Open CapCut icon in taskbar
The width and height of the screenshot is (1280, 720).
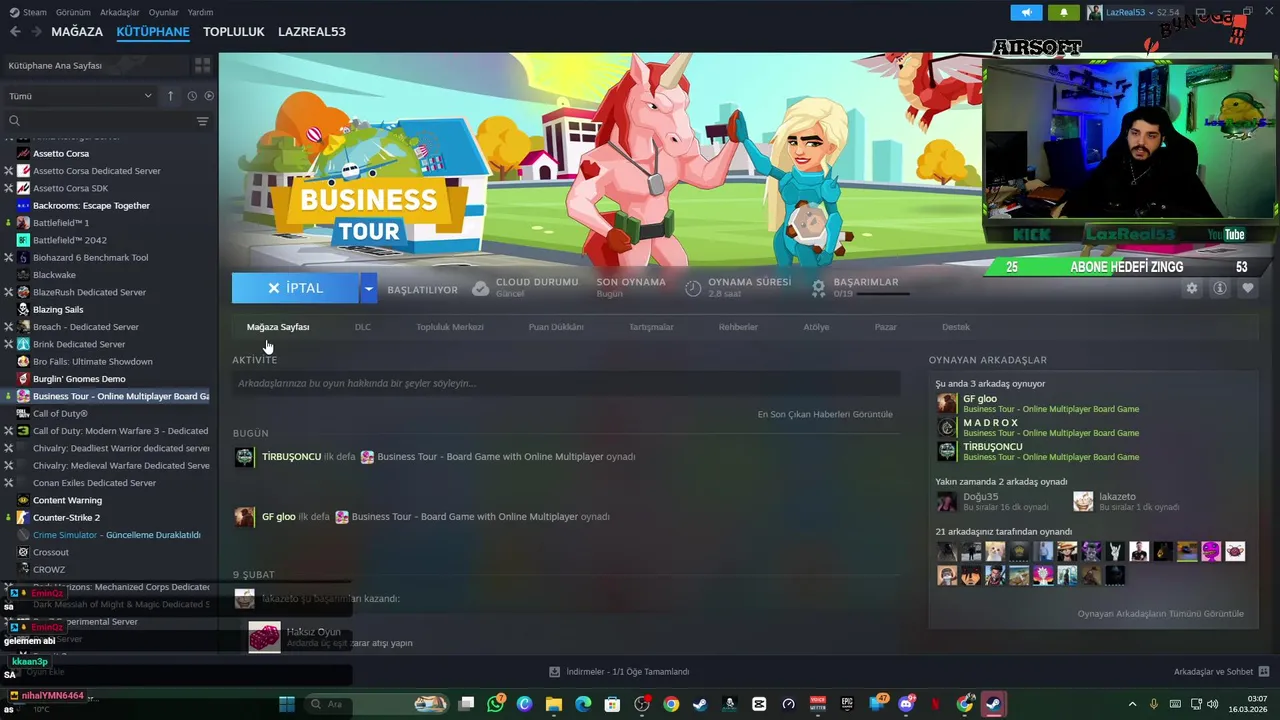[x=759, y=704]
